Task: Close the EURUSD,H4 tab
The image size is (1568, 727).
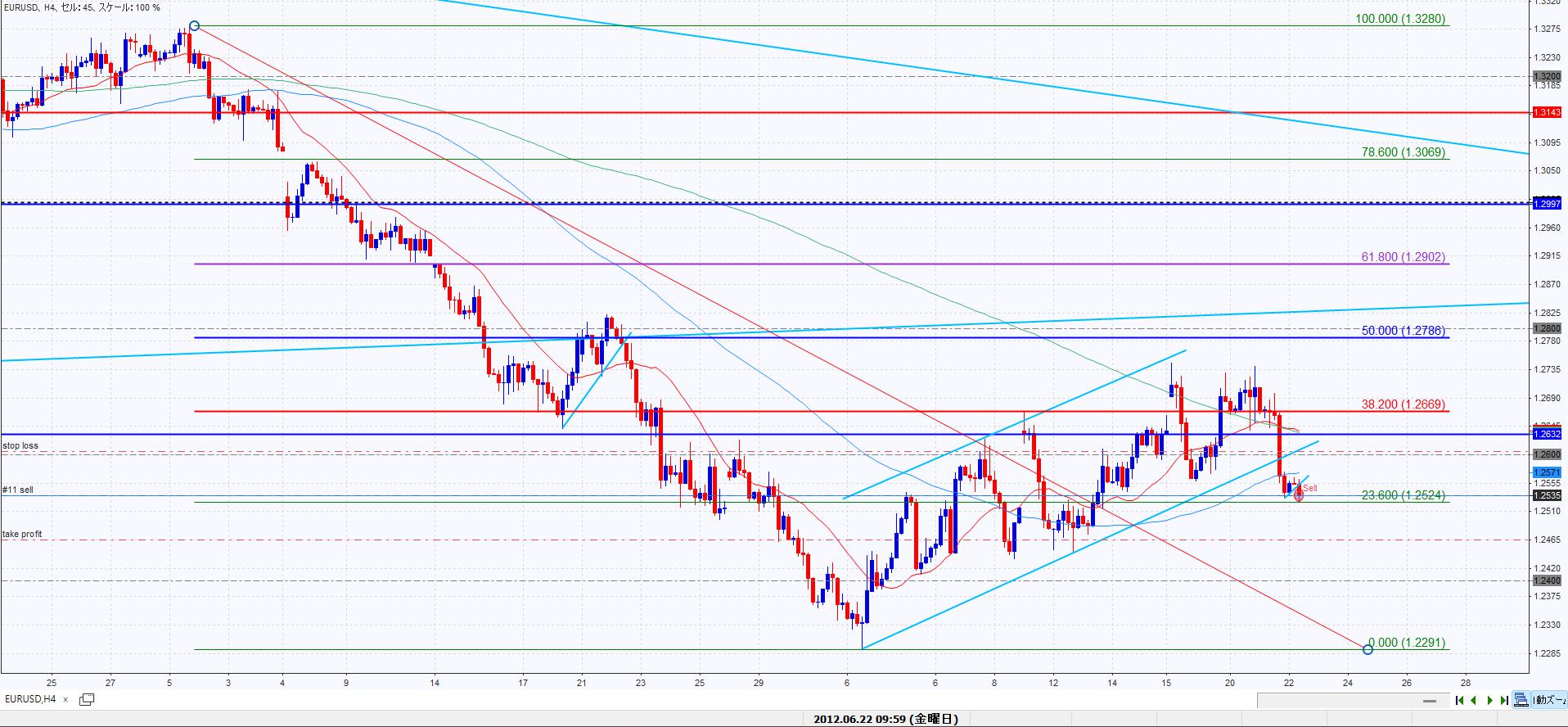Action: 65,700
